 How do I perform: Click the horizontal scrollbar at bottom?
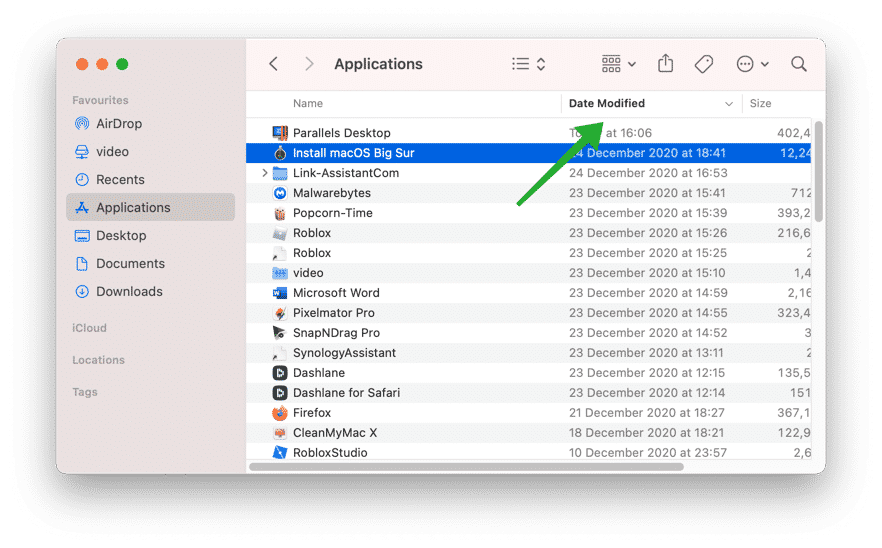(466, 467)
